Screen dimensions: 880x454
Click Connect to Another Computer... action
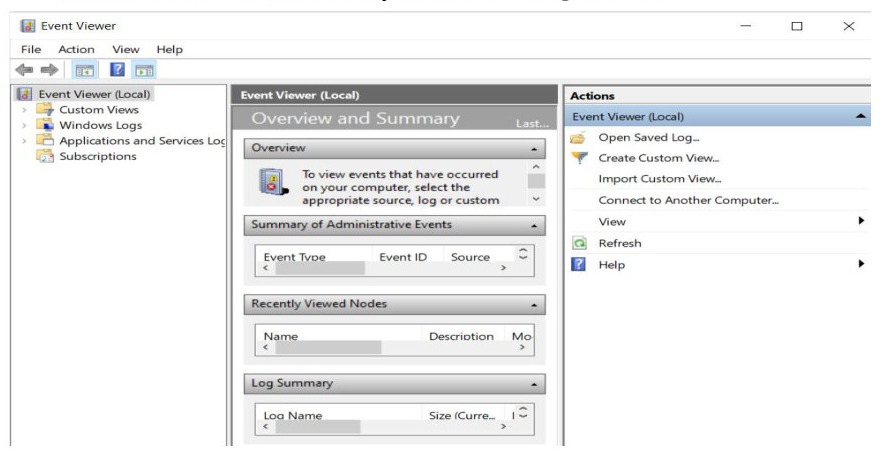click(x=689, y=200)
